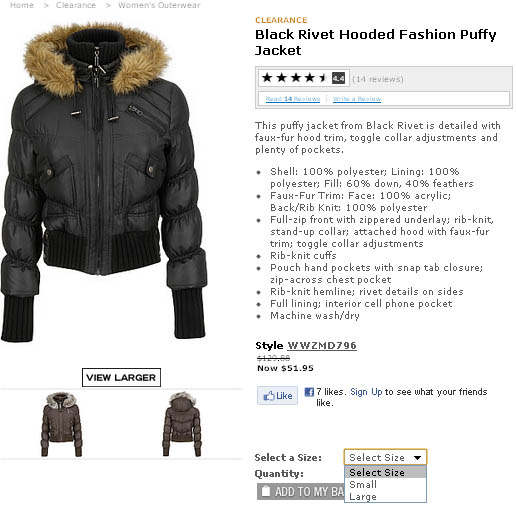Screen dimensions: 516x506
Task: Open Write a Review link
Action: coord(357,99)
